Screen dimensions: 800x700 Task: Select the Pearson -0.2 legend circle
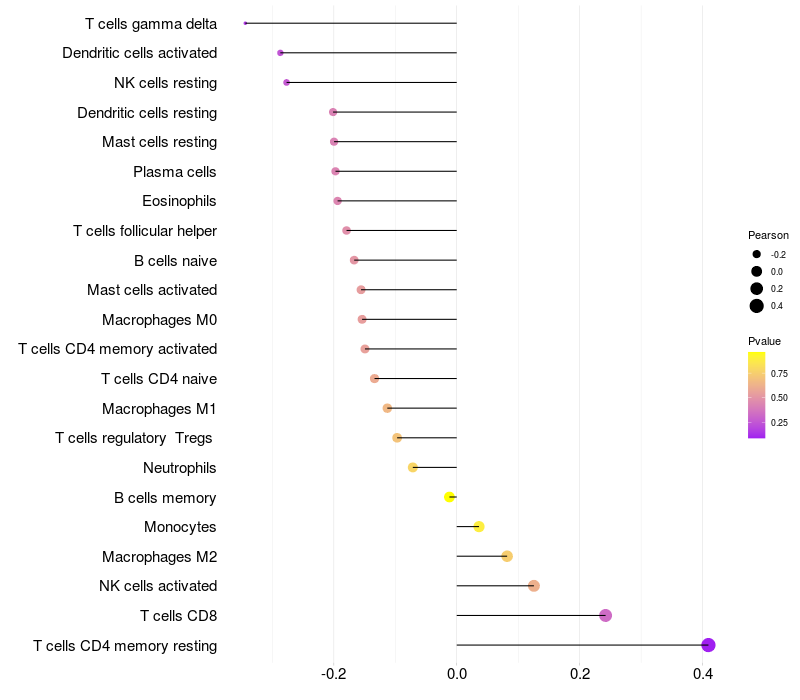coord(757,254)
